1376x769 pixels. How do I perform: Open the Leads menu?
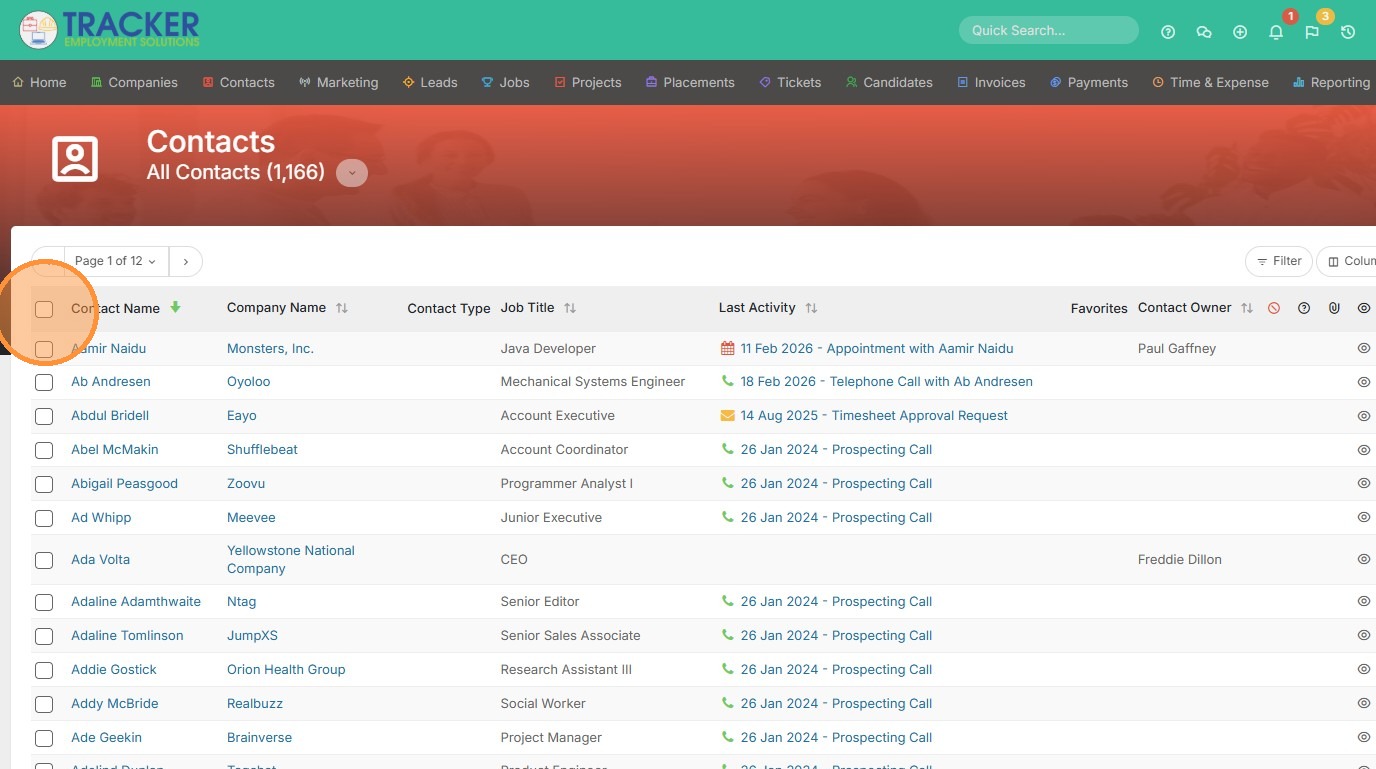pyautogui.click(x=430, y=82)
